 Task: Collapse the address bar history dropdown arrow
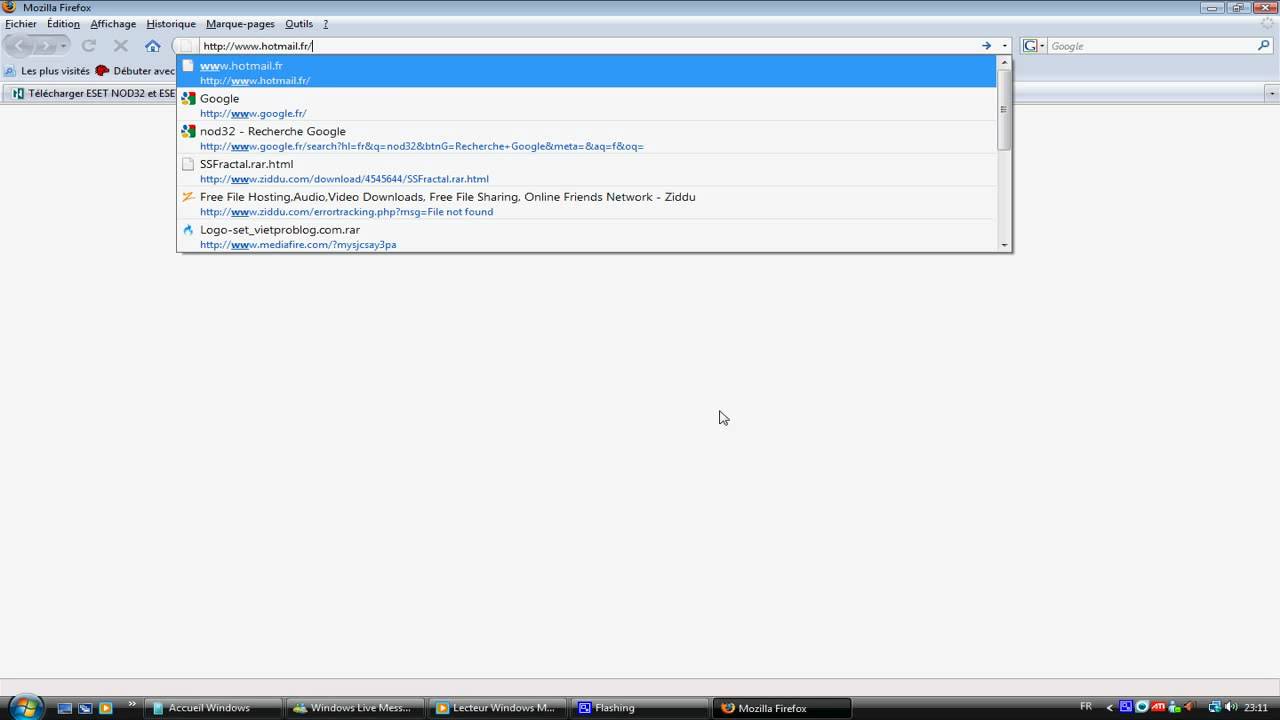1005,46
